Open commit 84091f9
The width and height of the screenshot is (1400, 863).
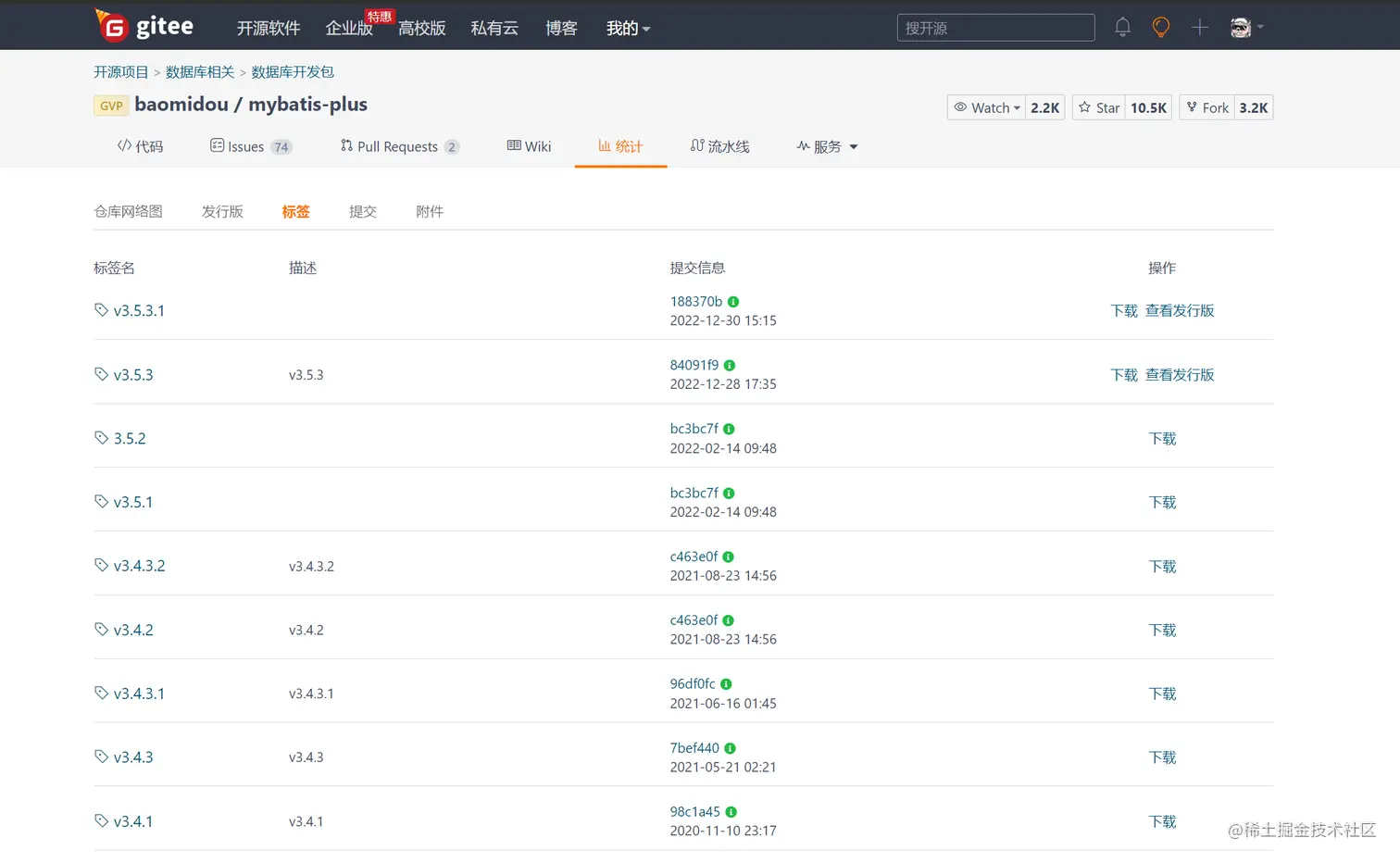[x=694, y=366]
